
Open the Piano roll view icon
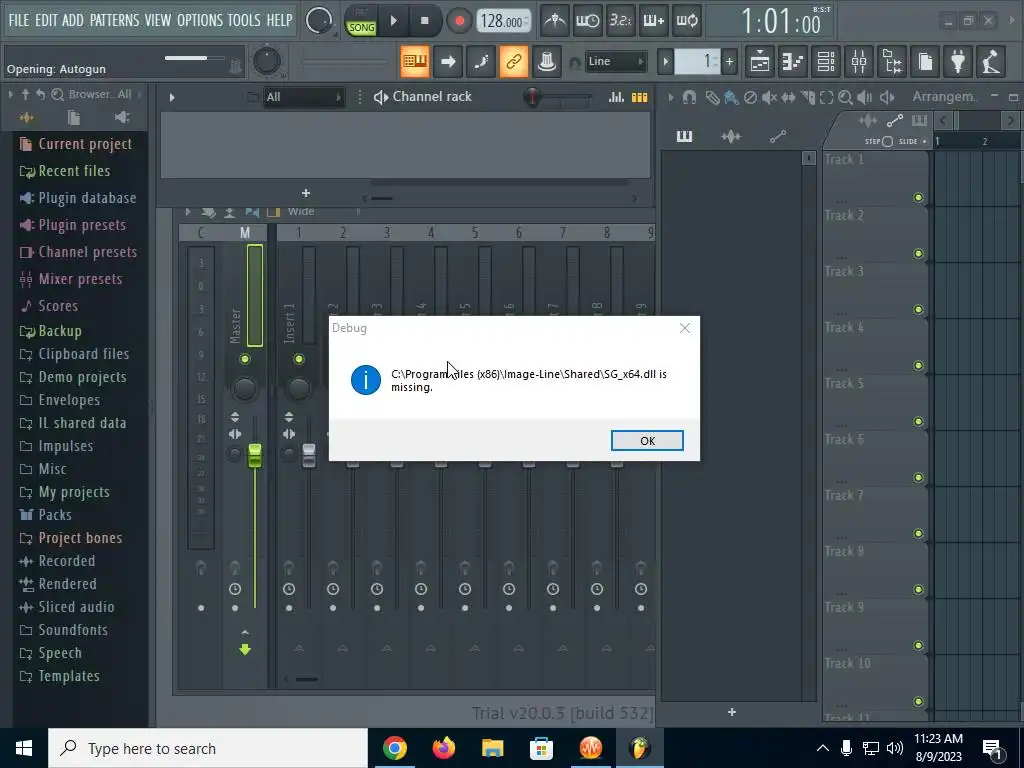click(x=793, y=61)
